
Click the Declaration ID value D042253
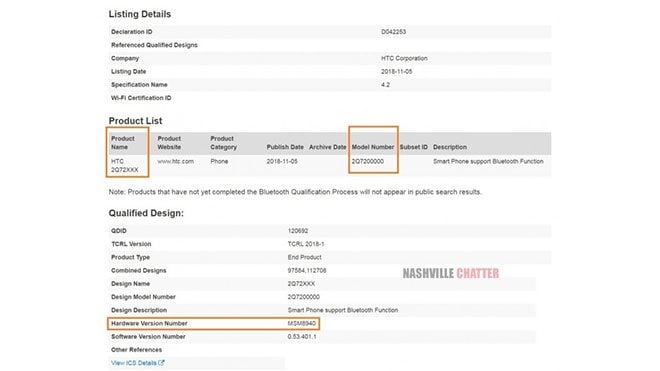[x=394, y=32]
